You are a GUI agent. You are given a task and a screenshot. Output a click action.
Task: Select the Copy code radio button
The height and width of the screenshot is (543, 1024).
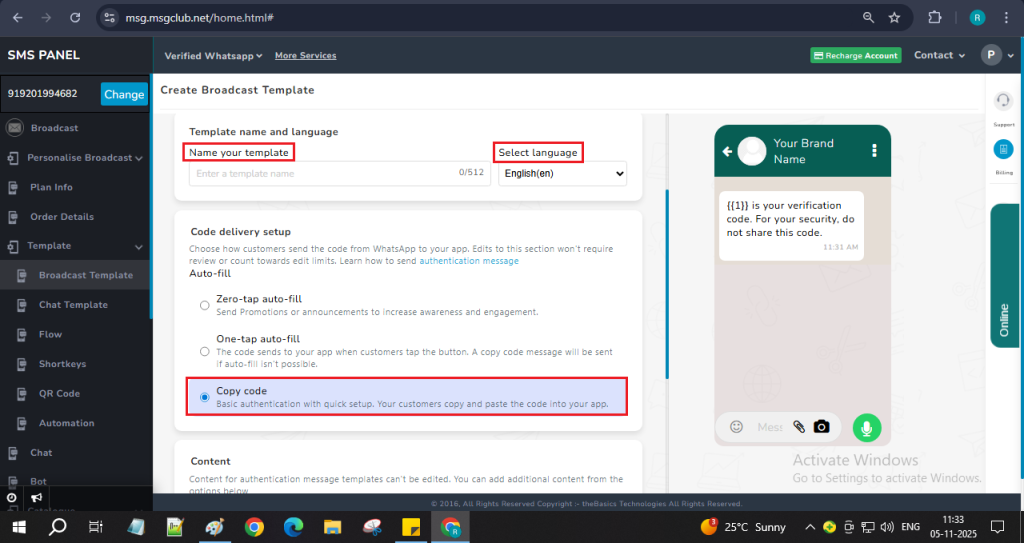[205, 397]
